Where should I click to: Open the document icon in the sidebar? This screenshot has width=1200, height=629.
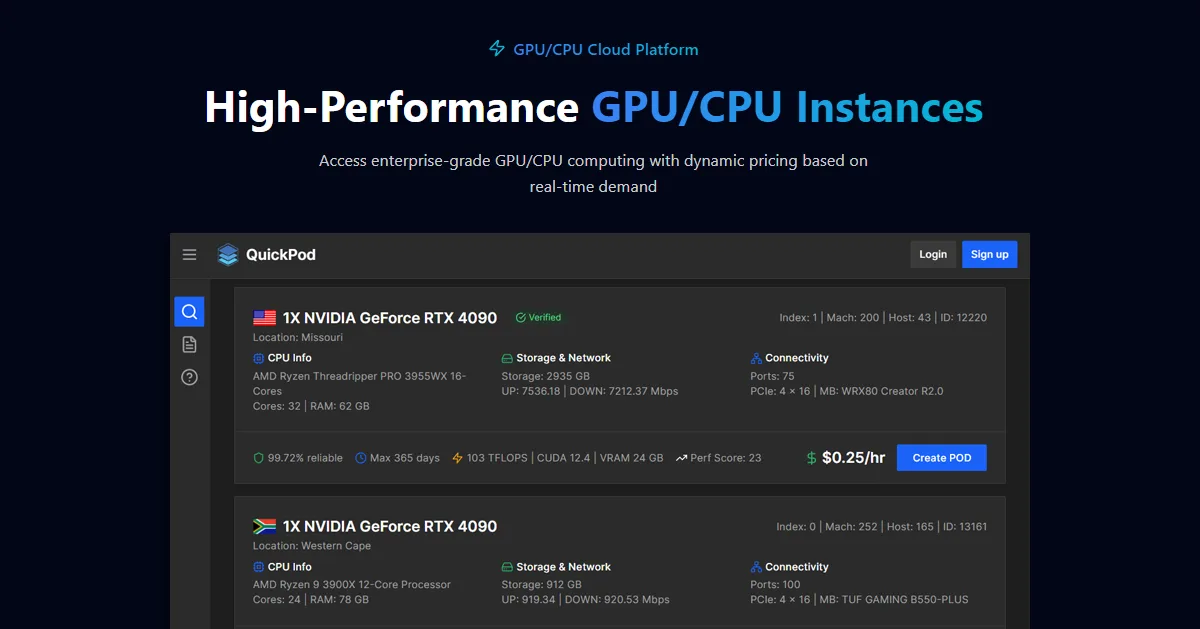click(189, 344)
